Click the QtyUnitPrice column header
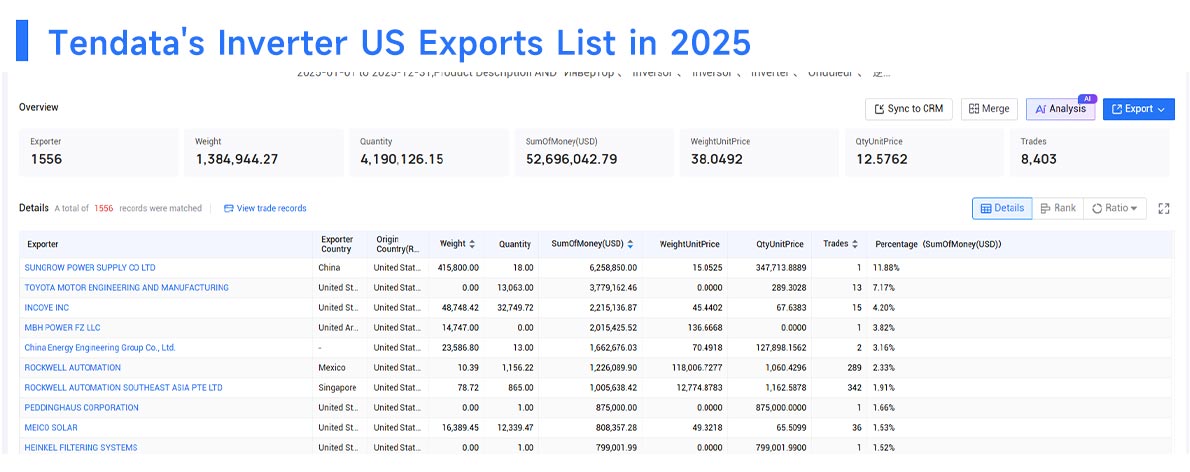The image size is (1190, 472). click(x=779, y=244)
